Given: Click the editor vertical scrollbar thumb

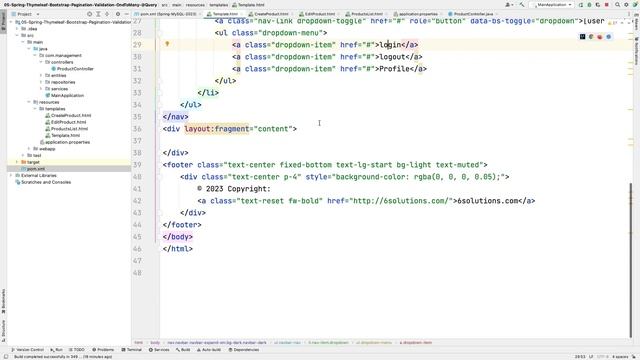Looking at the screenshot, I should [x=631, y=261].
